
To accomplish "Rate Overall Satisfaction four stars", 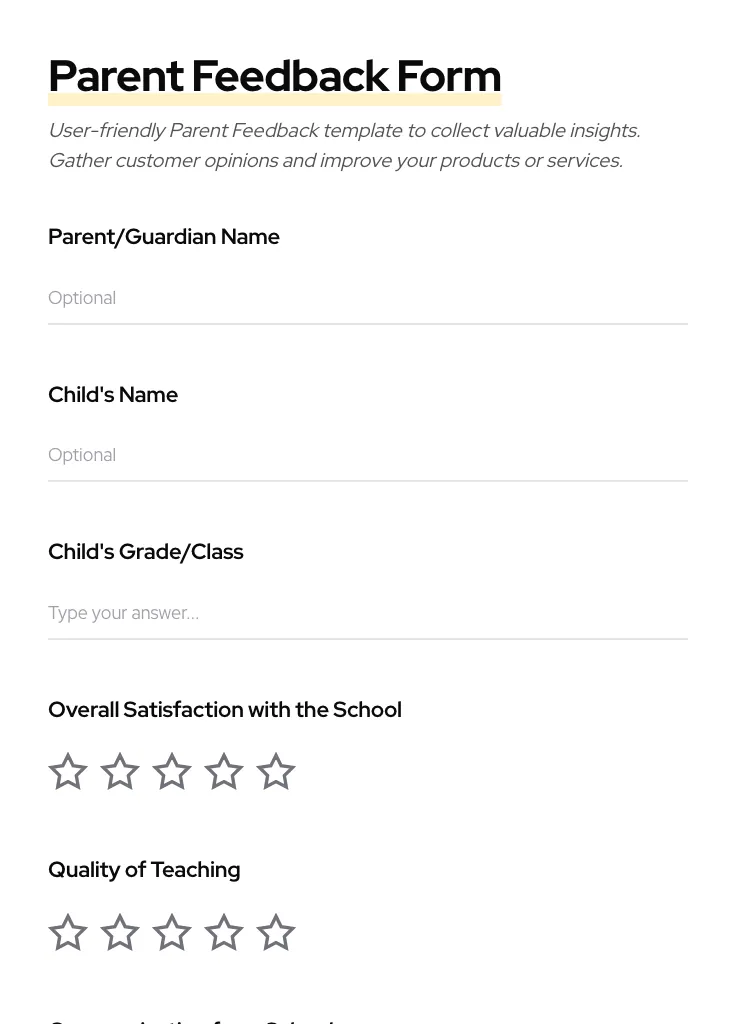I will coord(223,771).
